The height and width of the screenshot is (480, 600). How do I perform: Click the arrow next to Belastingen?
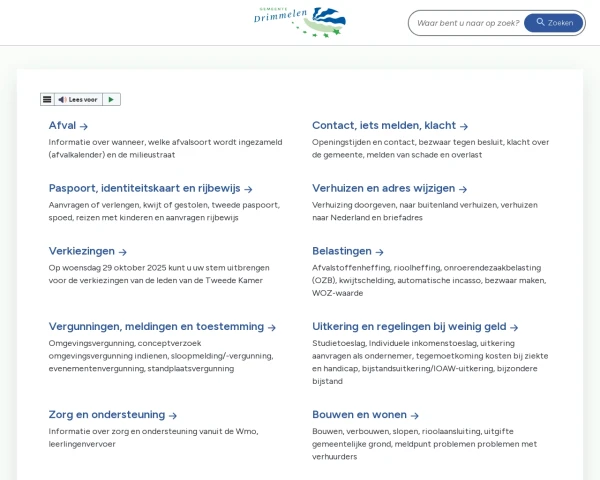click(379, 252)
